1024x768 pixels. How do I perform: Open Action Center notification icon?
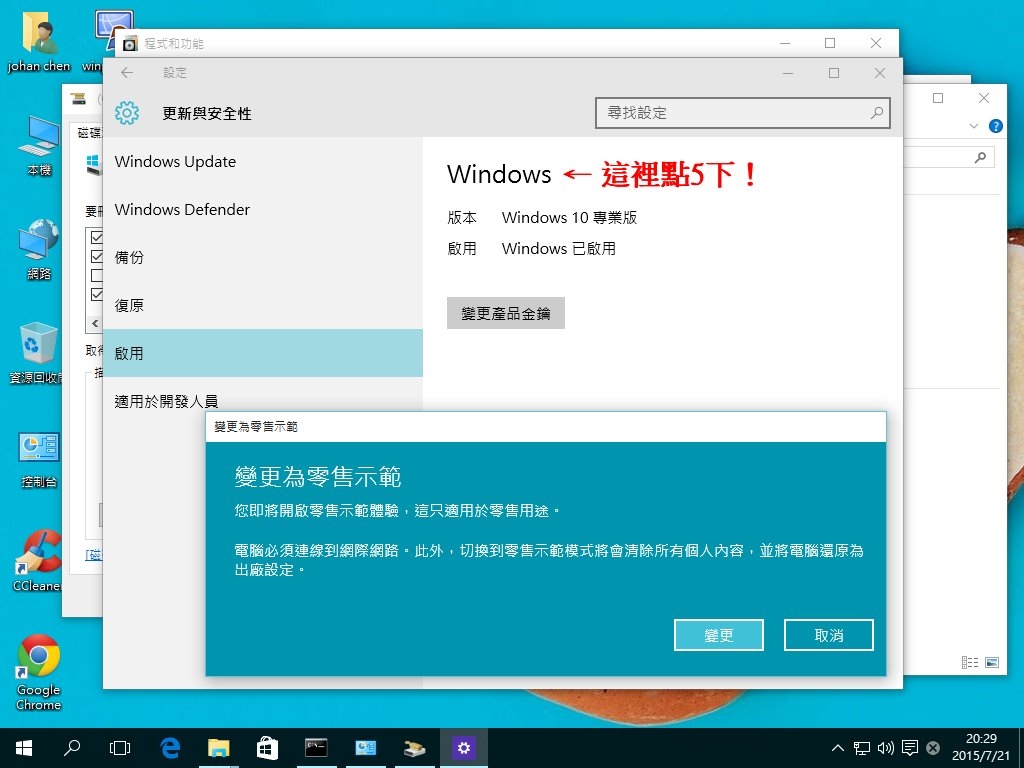pyautogui.click(x=910, y=748)
